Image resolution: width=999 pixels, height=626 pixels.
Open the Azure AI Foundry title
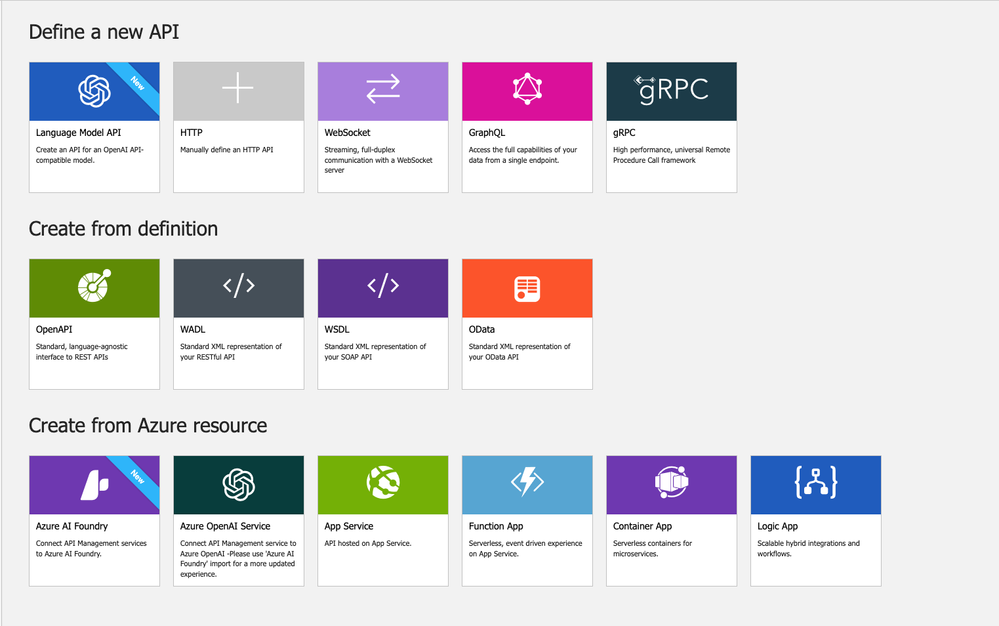(x=72, y=526)
